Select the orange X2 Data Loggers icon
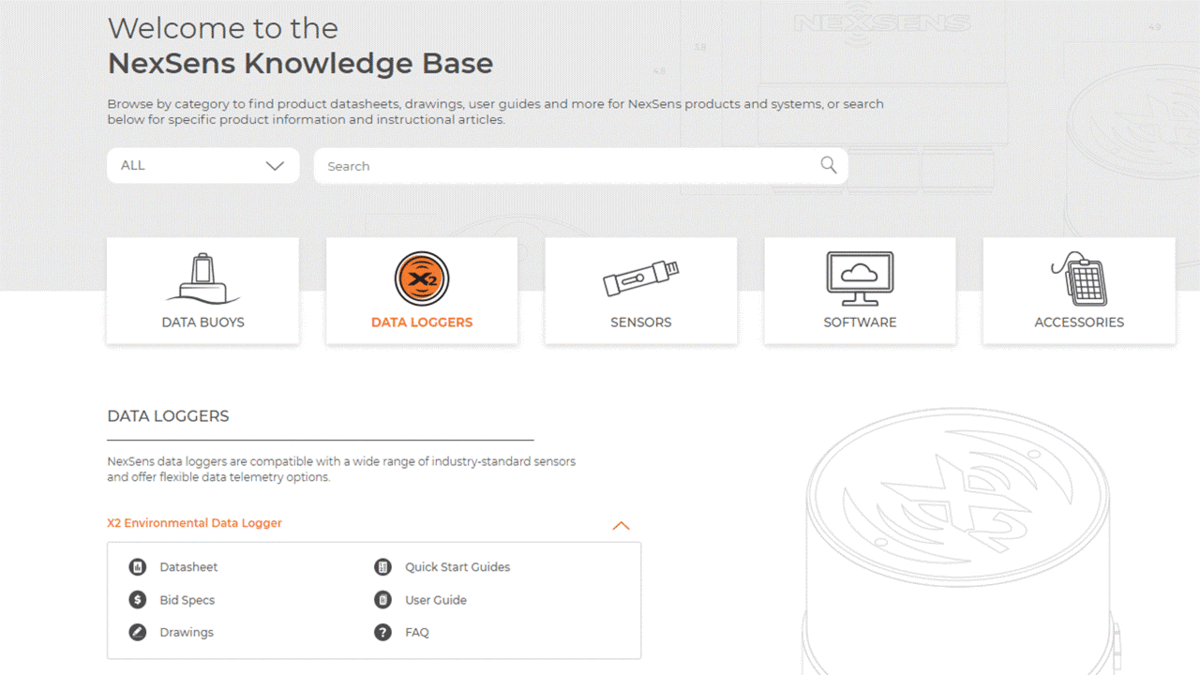This screenshot has height=675, width=1200. (422, 279)
